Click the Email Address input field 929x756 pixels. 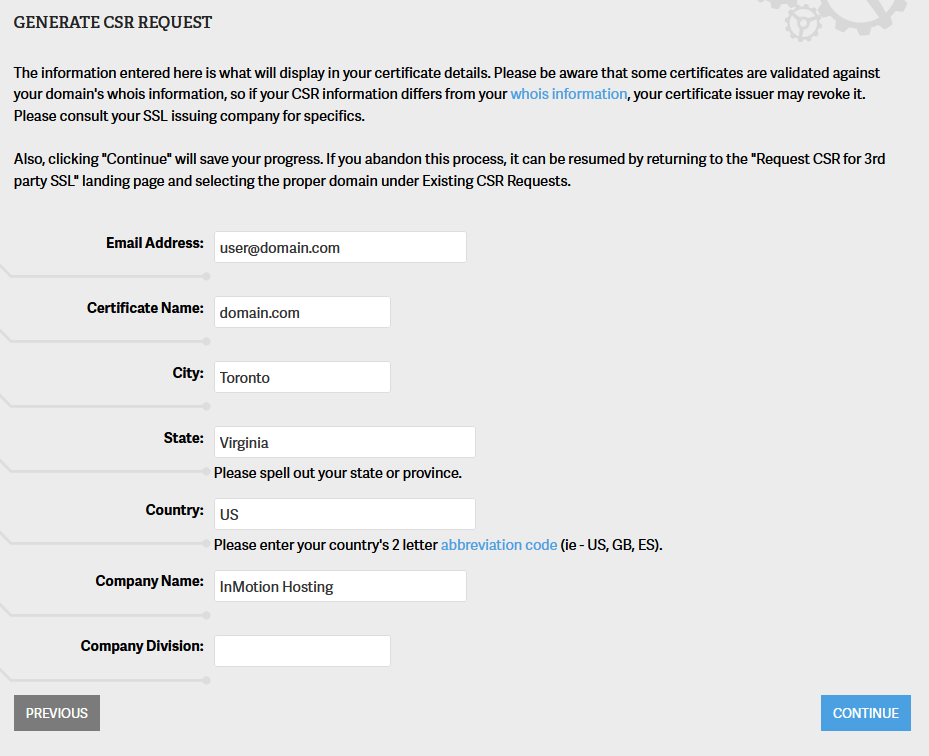[340, 248]
